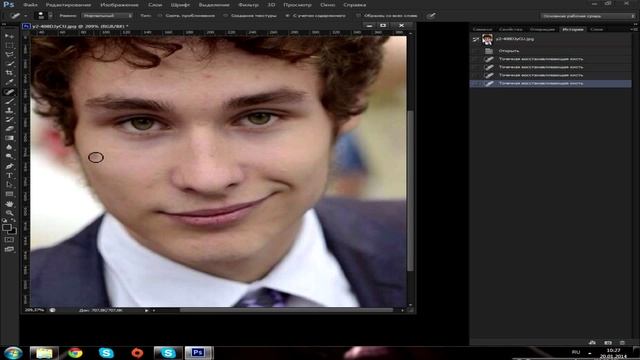Select the Blur tool
The image size is (640, 360).
9,147
